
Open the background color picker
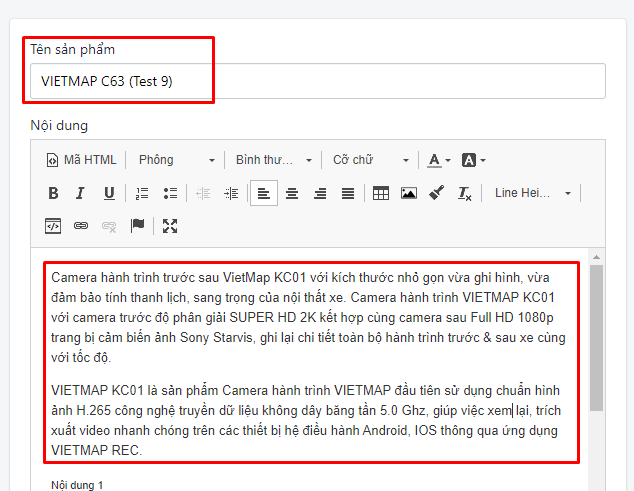[473, 160]
